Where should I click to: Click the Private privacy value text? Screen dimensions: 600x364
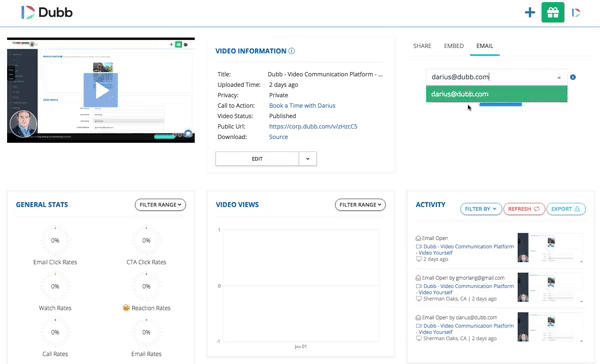click(279, 95)
